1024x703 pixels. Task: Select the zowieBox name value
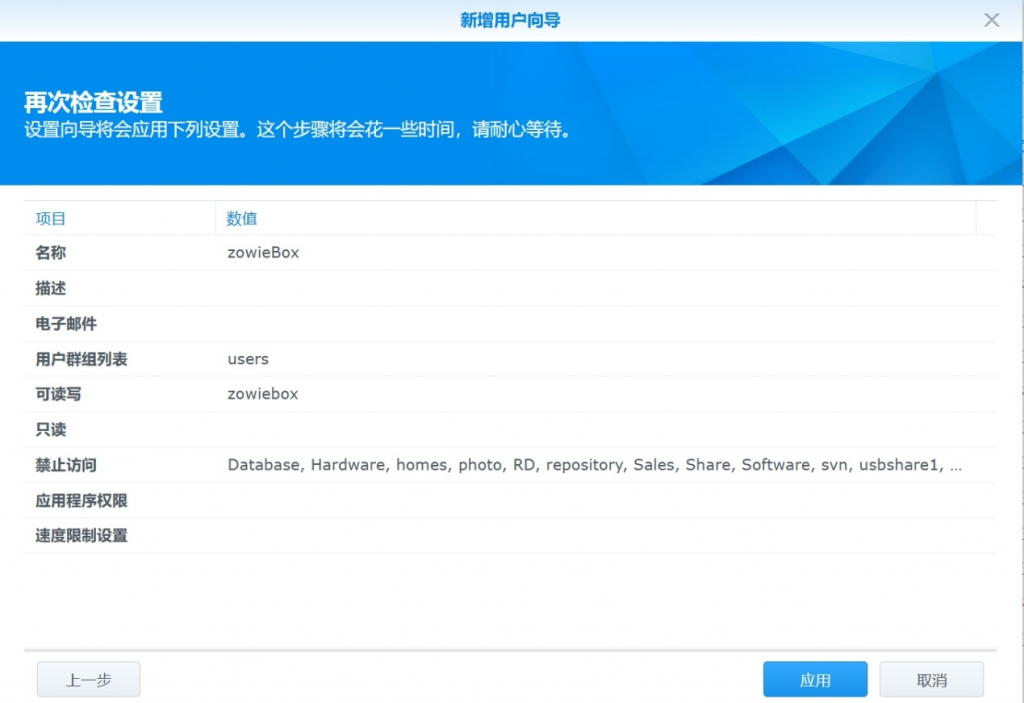pos(263,253)
